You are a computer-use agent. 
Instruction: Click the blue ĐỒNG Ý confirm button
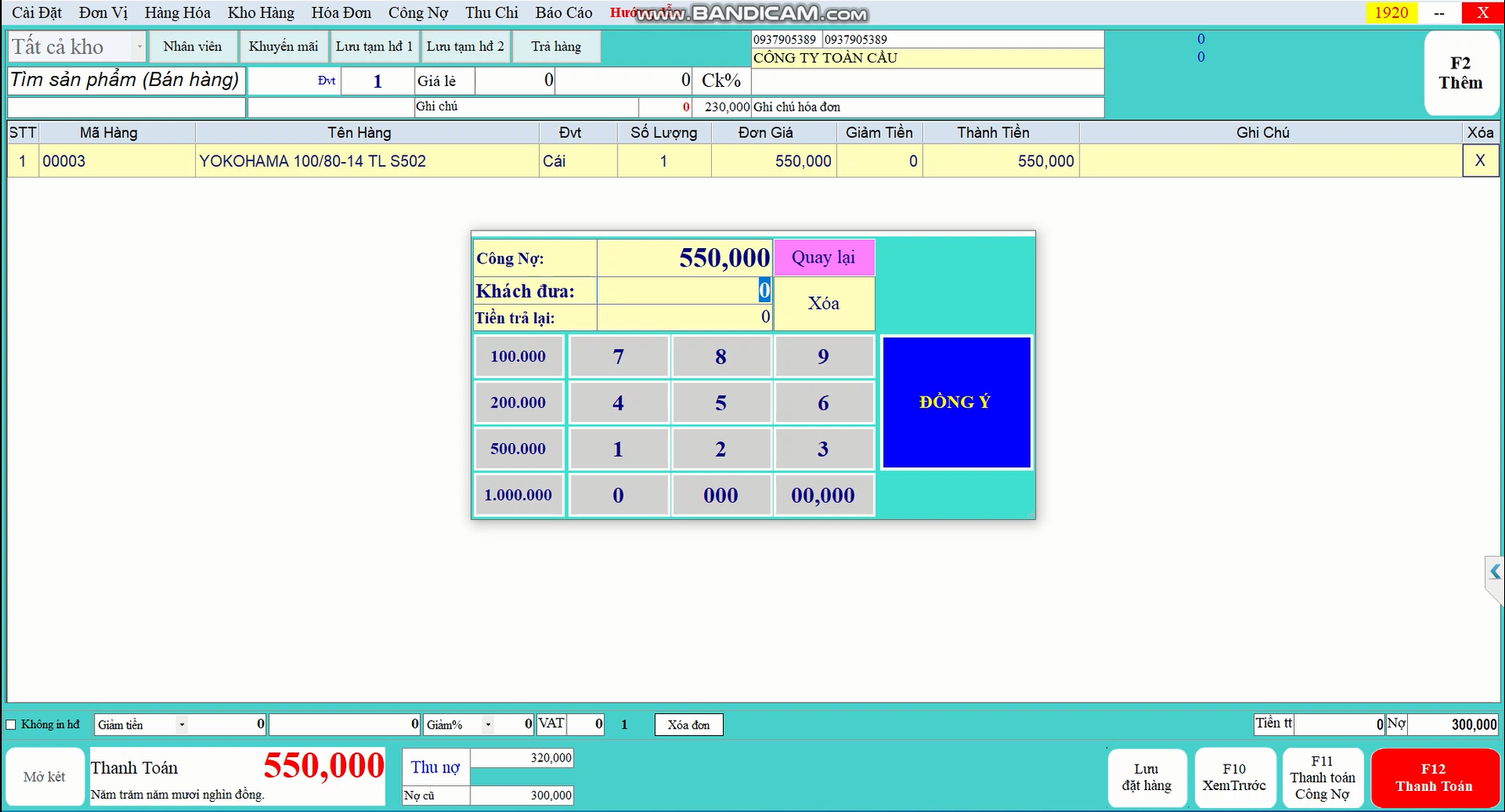(955, 403)
